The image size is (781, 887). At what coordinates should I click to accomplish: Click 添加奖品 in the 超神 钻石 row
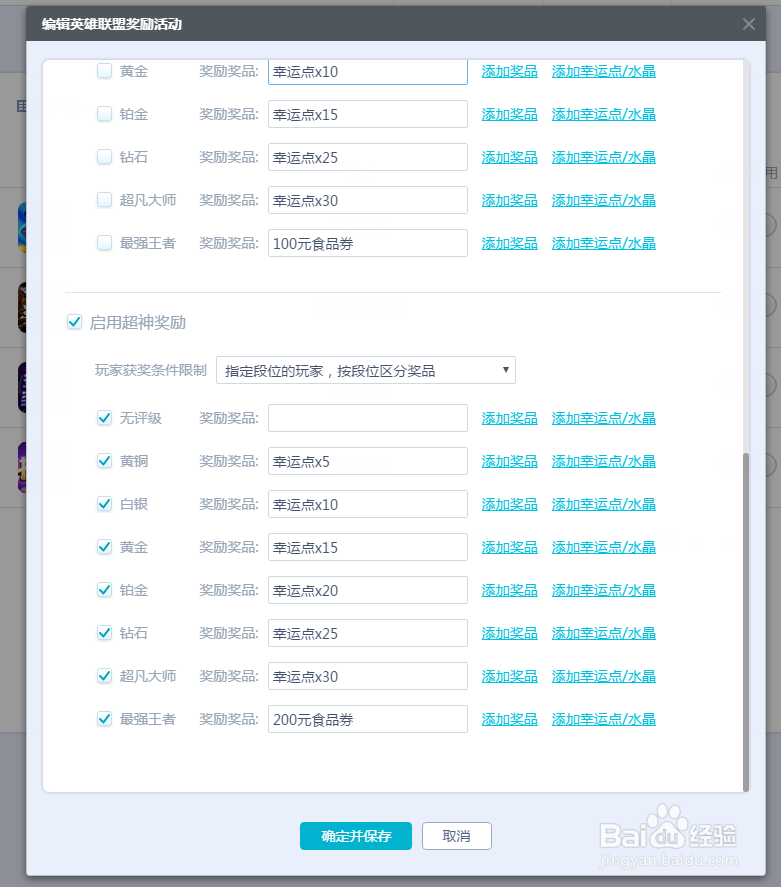point(510,633)
